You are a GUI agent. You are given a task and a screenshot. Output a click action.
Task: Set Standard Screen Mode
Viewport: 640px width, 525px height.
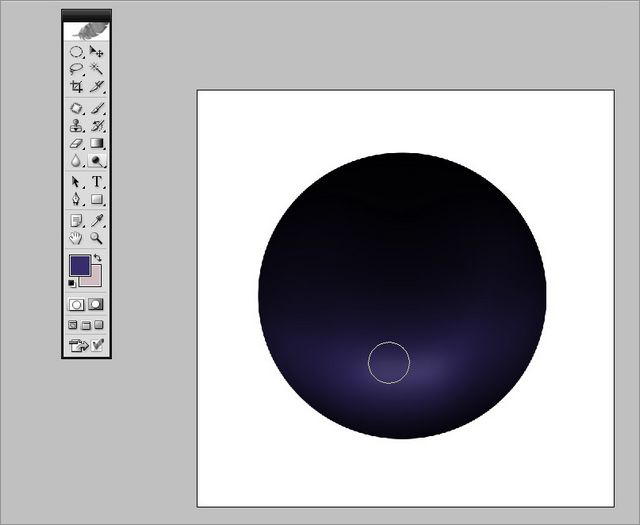73,325
